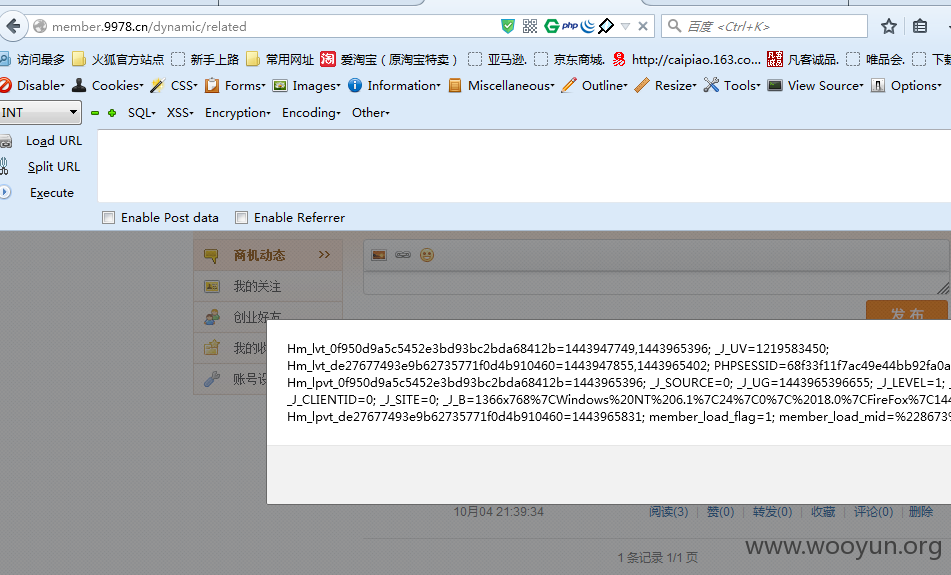Click the HackBar URL text area

pos(524,166)
